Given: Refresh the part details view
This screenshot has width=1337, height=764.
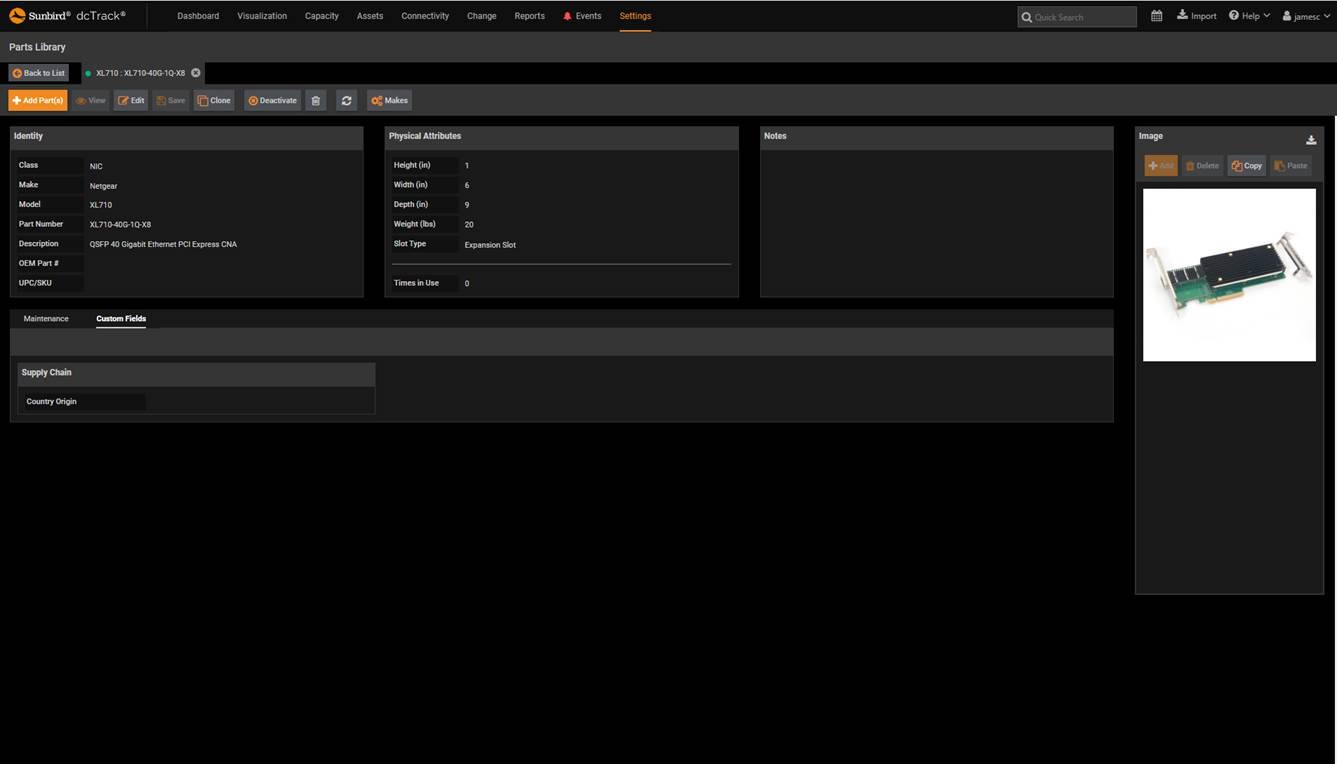Looking at the screenshot, I should point(346,100).
